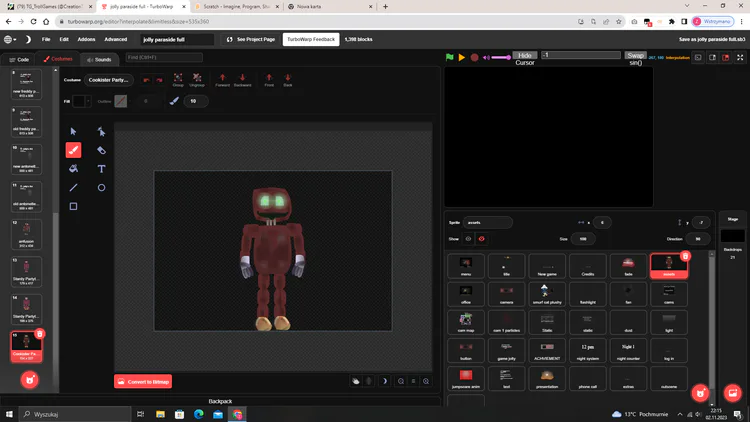Image resolution: width=750 pixels, height=422 pixels.
Task: Select the Reshape tool
Action: pyautogui.click(x=101, y=131)
